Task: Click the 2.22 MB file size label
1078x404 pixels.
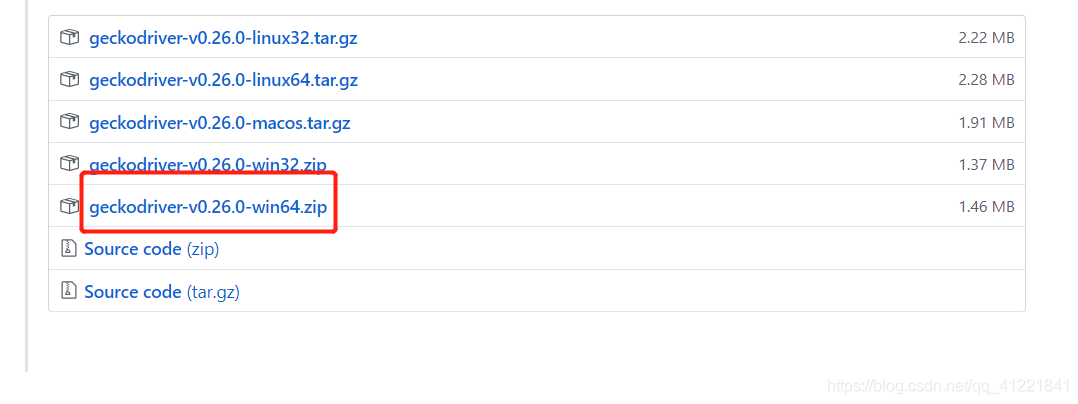Action: 987,38
